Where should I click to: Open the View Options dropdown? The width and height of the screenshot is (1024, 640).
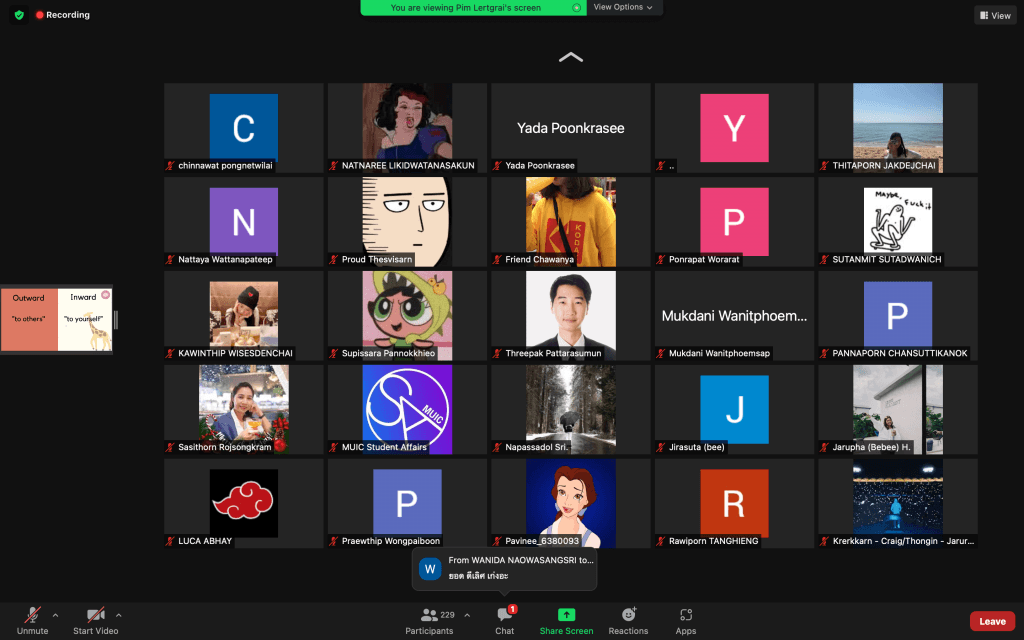pos(623,7)
